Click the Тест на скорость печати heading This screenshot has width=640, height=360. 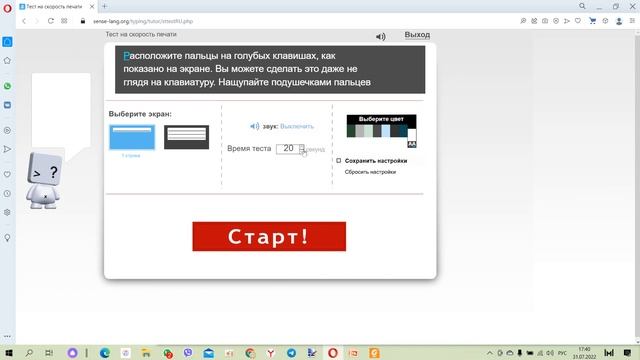(x=141, y=34)
